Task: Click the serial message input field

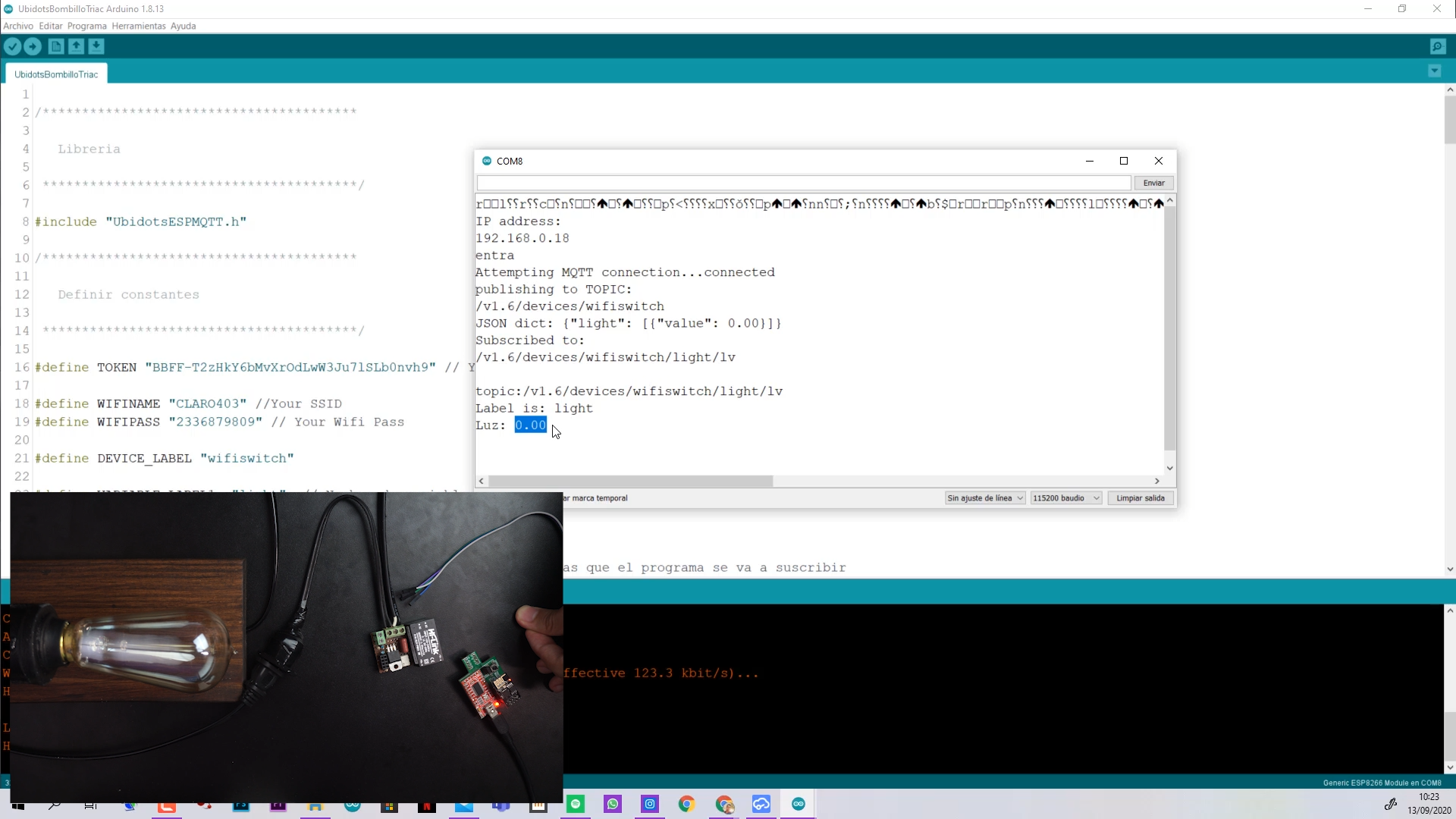Action: [x=803, y=184]
